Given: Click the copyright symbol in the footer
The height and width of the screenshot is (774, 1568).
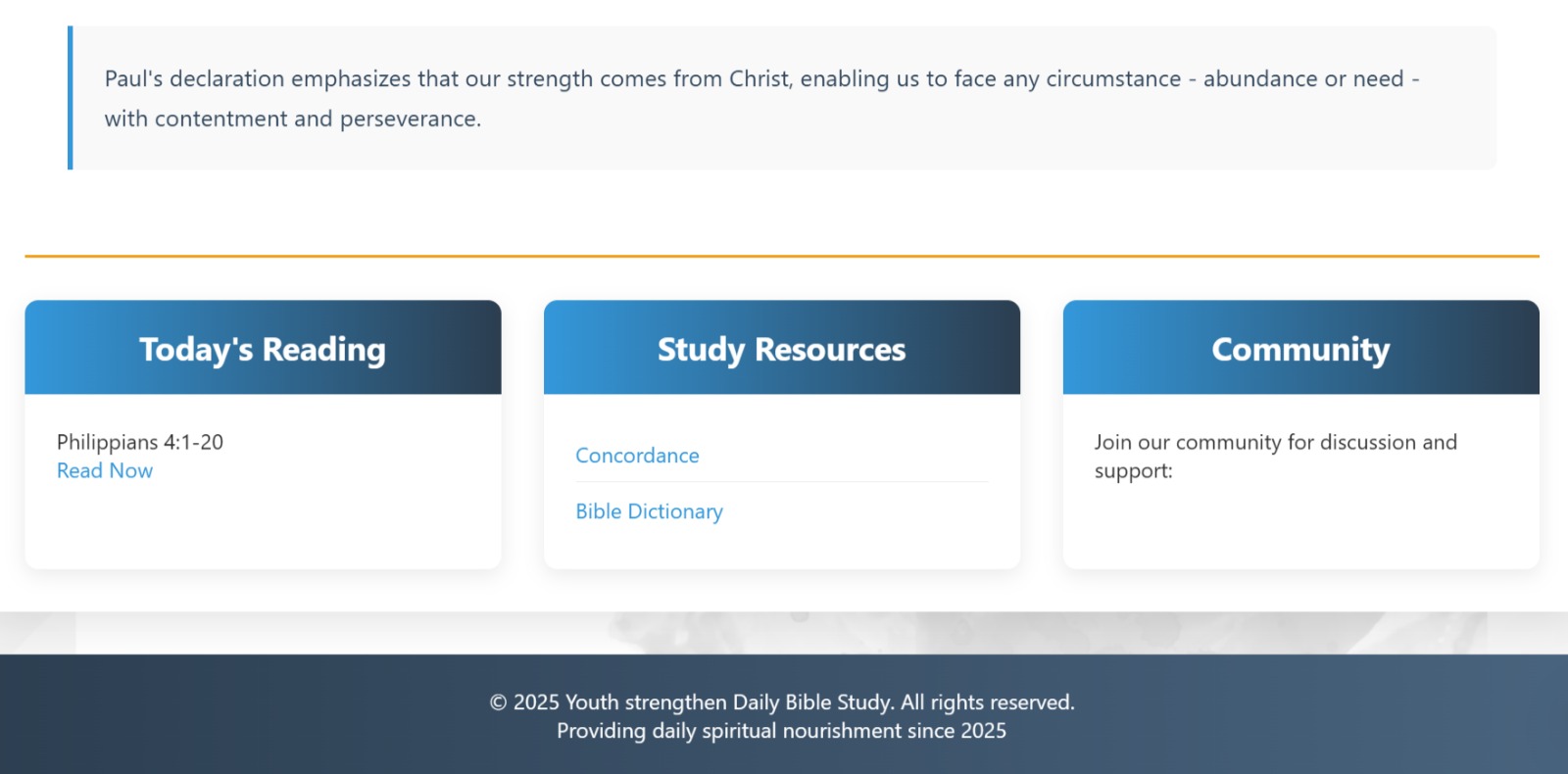Looking at the screenshot, I should pyautogui.click(x=498, y=702).
